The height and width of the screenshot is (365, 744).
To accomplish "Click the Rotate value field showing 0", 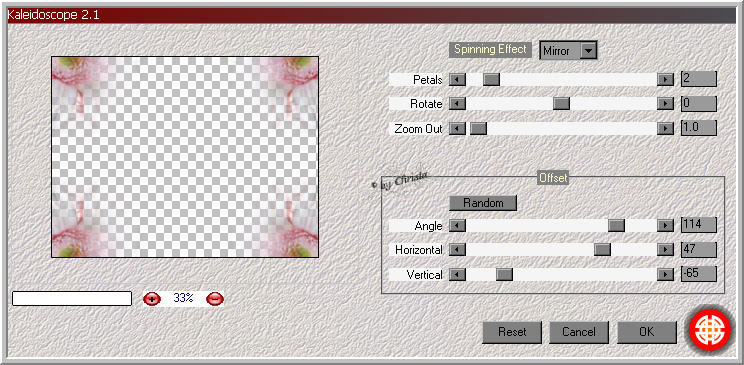I will (699, 103).
